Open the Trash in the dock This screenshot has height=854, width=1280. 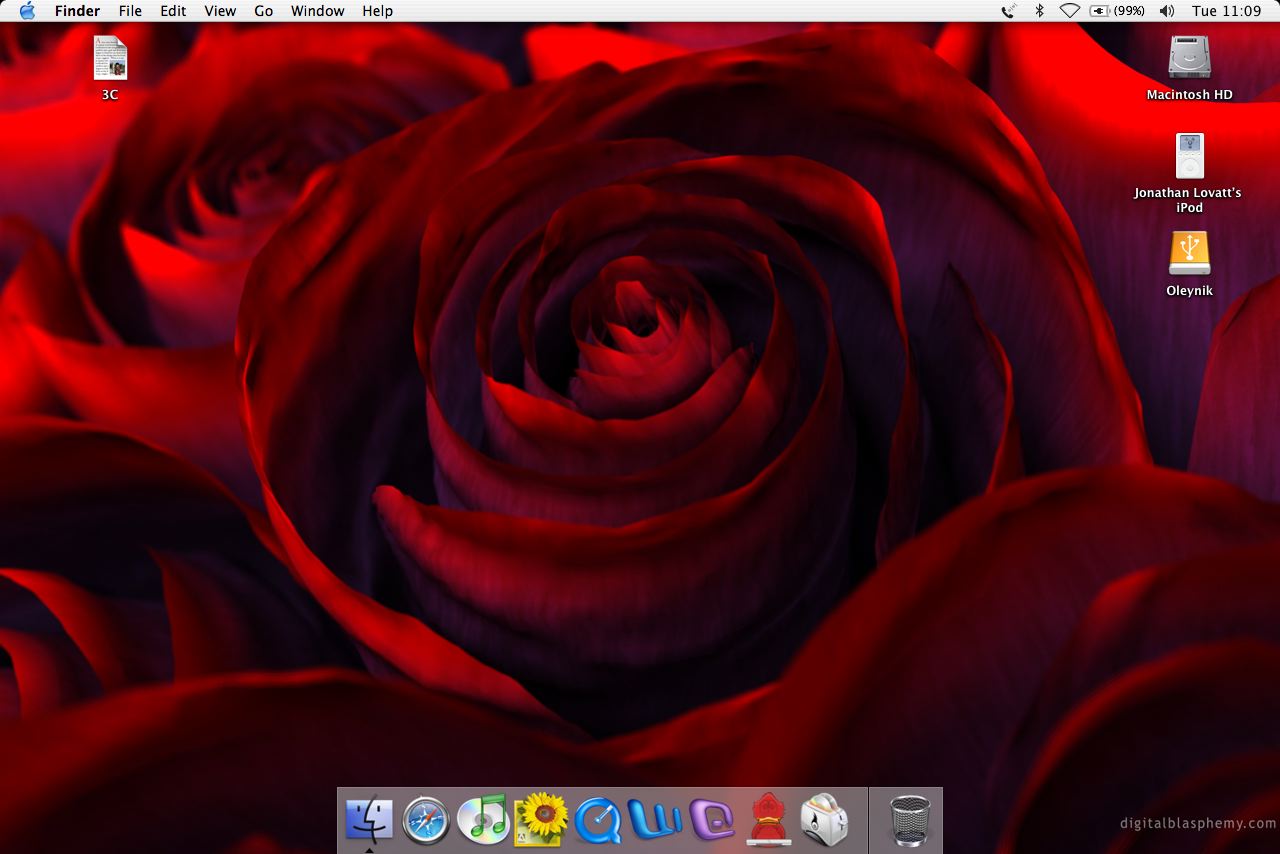(909, 820)
